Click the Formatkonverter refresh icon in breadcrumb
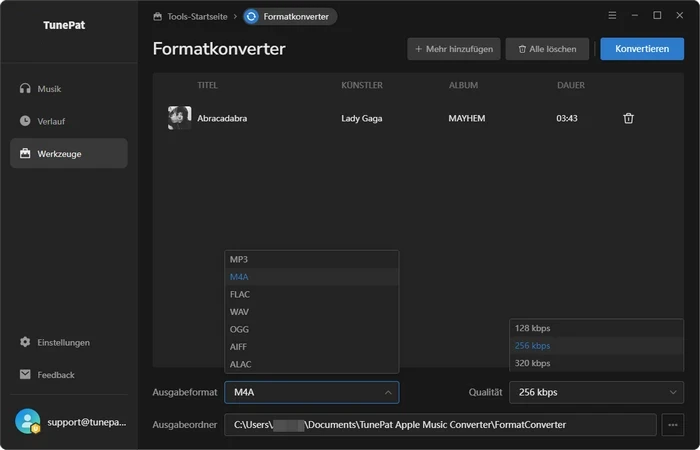Screen dimensions: 700x450 [251, 17]
